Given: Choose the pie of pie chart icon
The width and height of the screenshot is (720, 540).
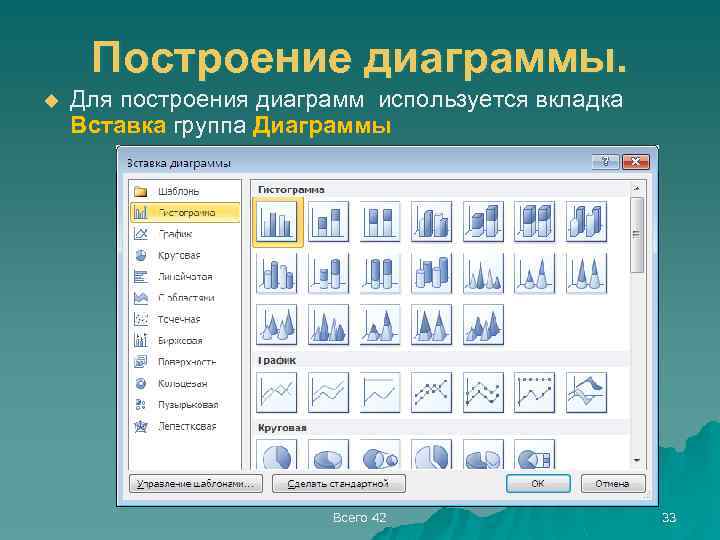Looking at the screenshot, I should (x=380, y=455).
